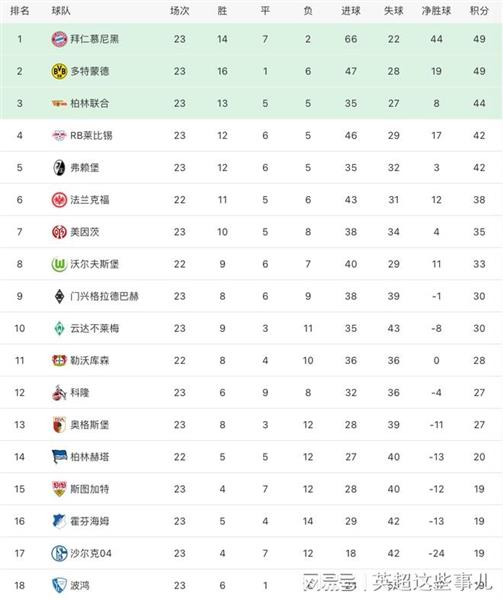The height and width of the screenshot is (600, 503).
Task: Click the Hertha Berlin flag logo
Action: pyautogui.click(x=59, y=457)
